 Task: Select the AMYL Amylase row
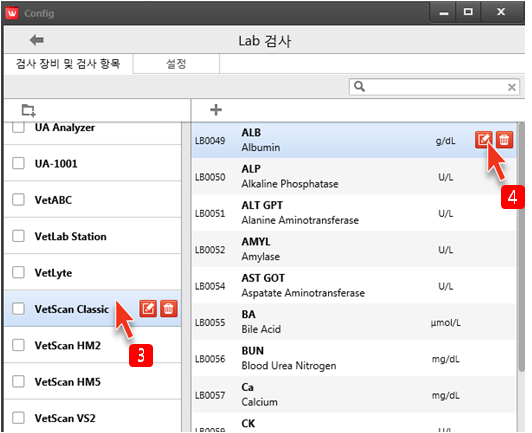tap(354, 249)
